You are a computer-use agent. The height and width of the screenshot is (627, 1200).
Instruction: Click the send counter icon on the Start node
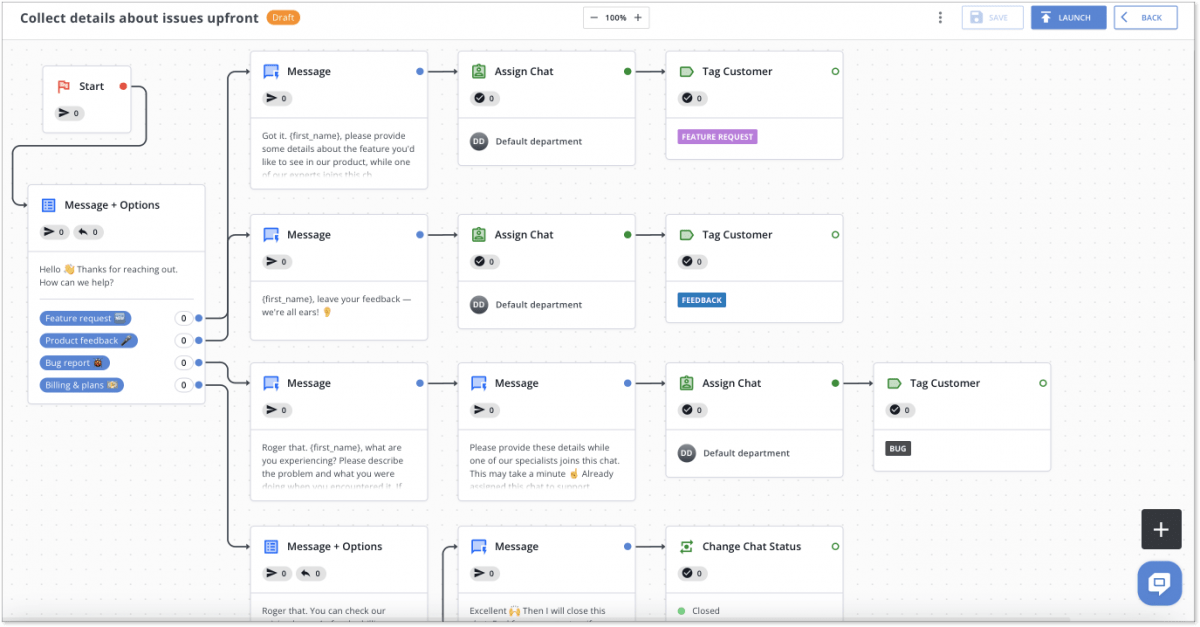64,113
